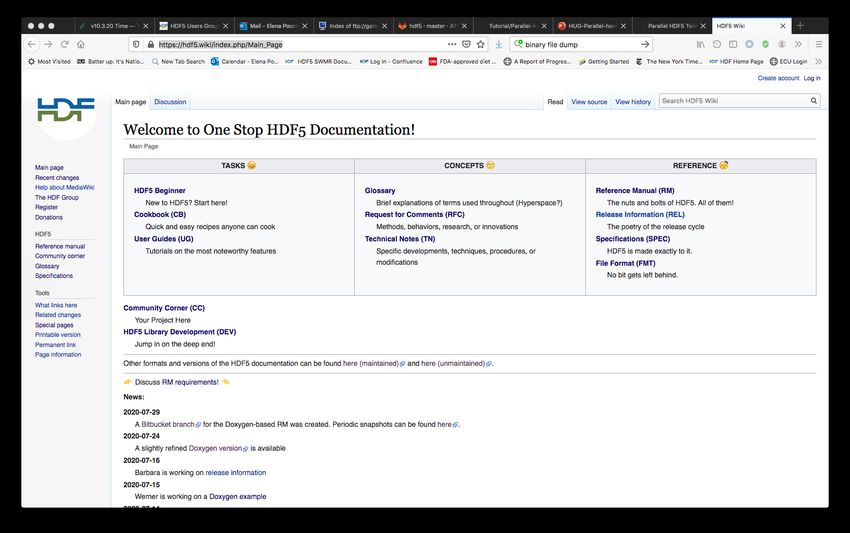Open the HDF5 Library Development (DEV) link
Image resolution: width=850 pixels, height=533 pixels.
tap(179, 332)
